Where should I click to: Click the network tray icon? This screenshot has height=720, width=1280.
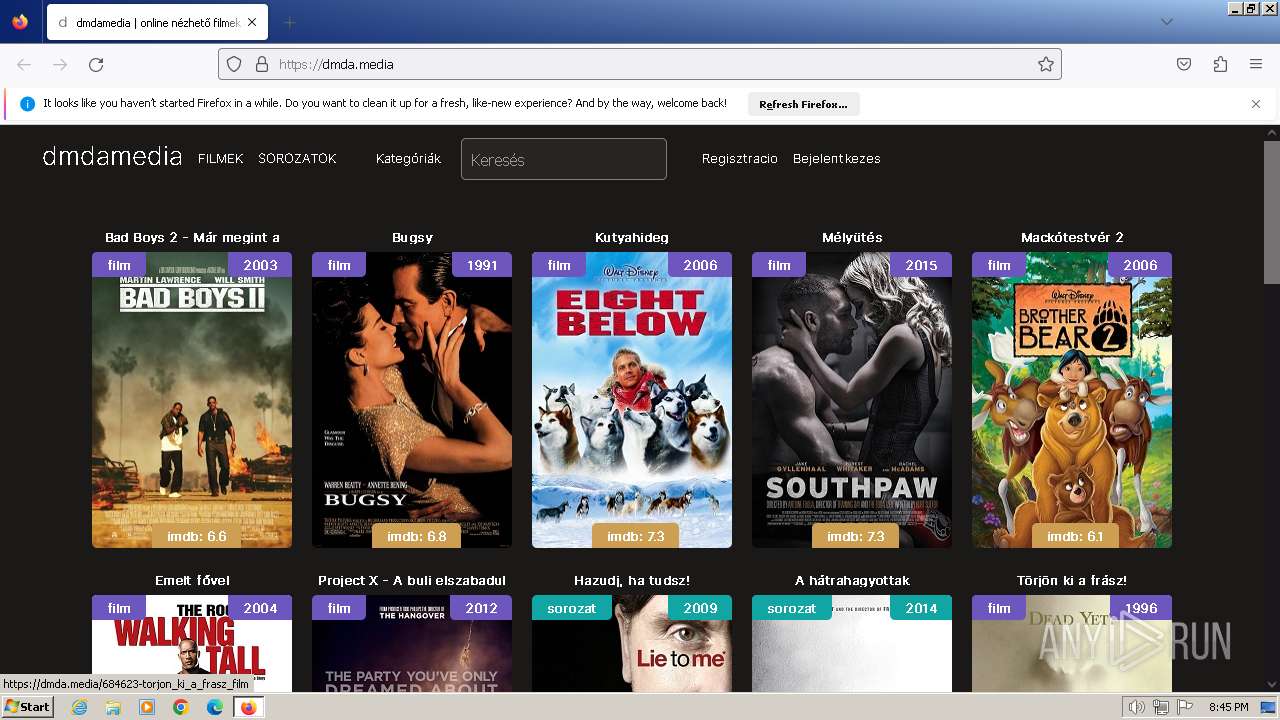click(1161, 707)
